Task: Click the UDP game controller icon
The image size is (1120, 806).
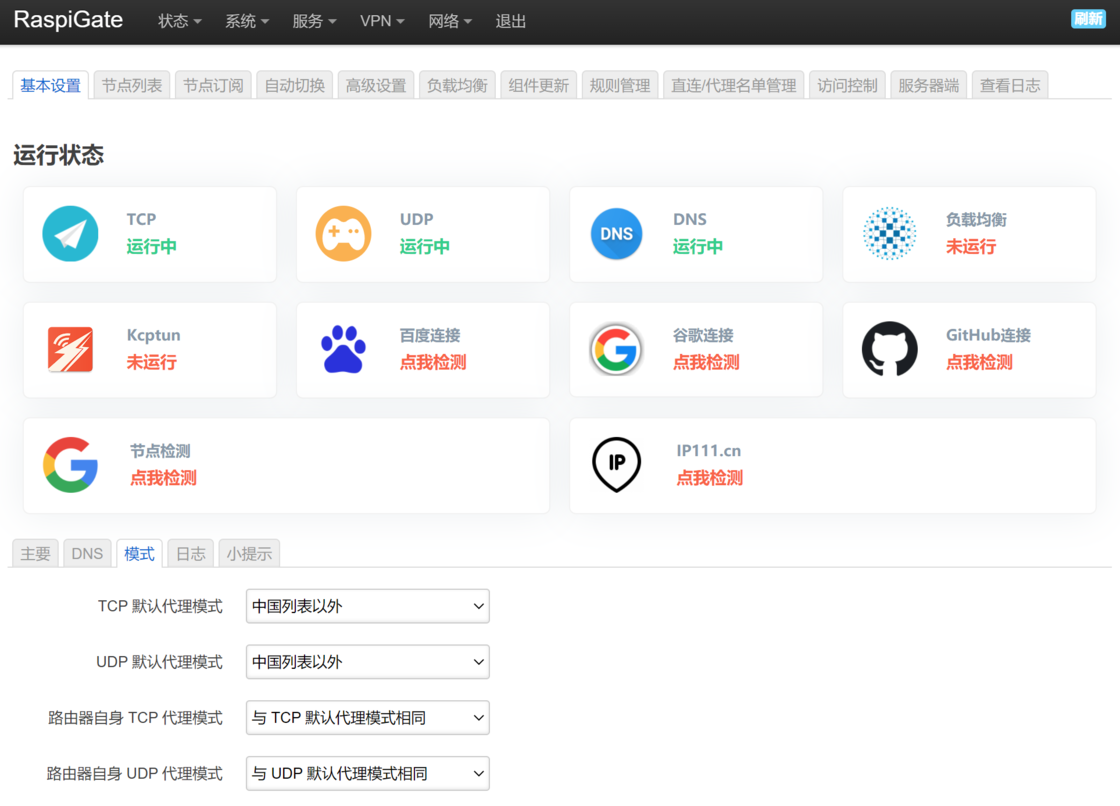Action: click(x=343, y=234)
